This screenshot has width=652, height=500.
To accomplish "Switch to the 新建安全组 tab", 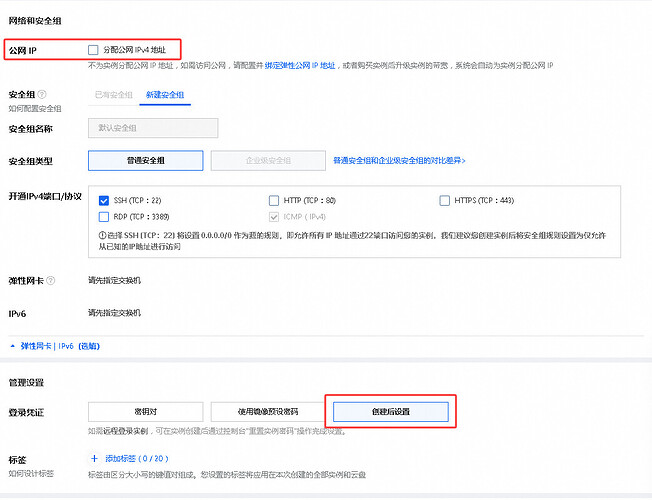I will point(165,95).
